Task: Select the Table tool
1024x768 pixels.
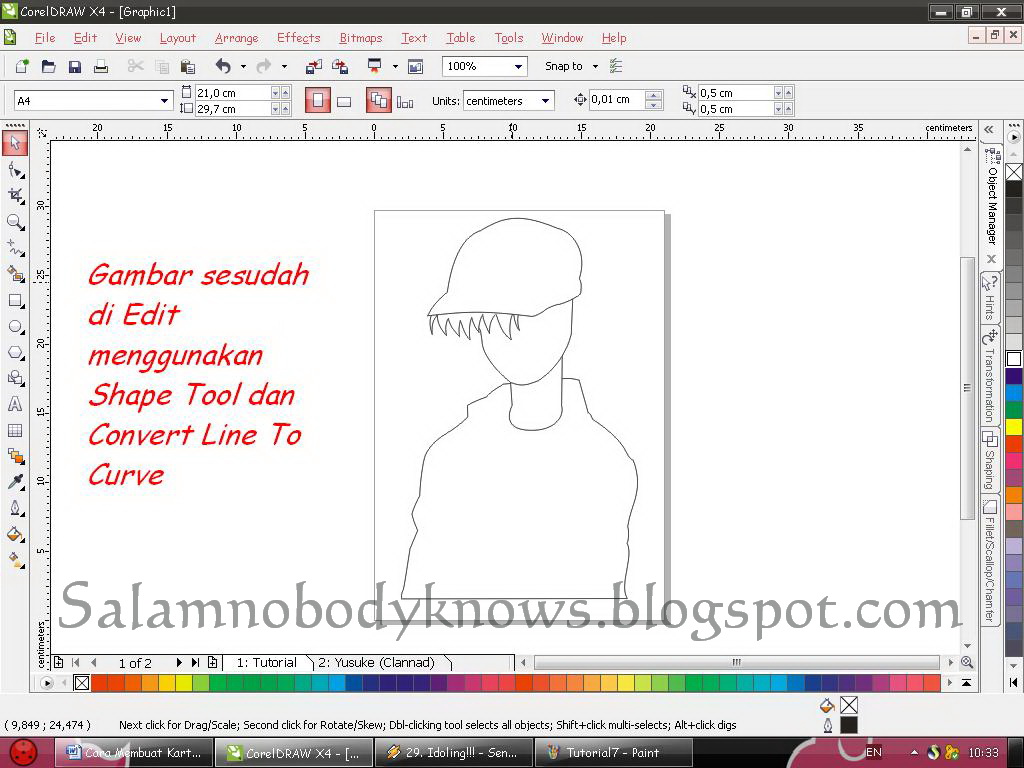Action: click(x=15, y=430)
